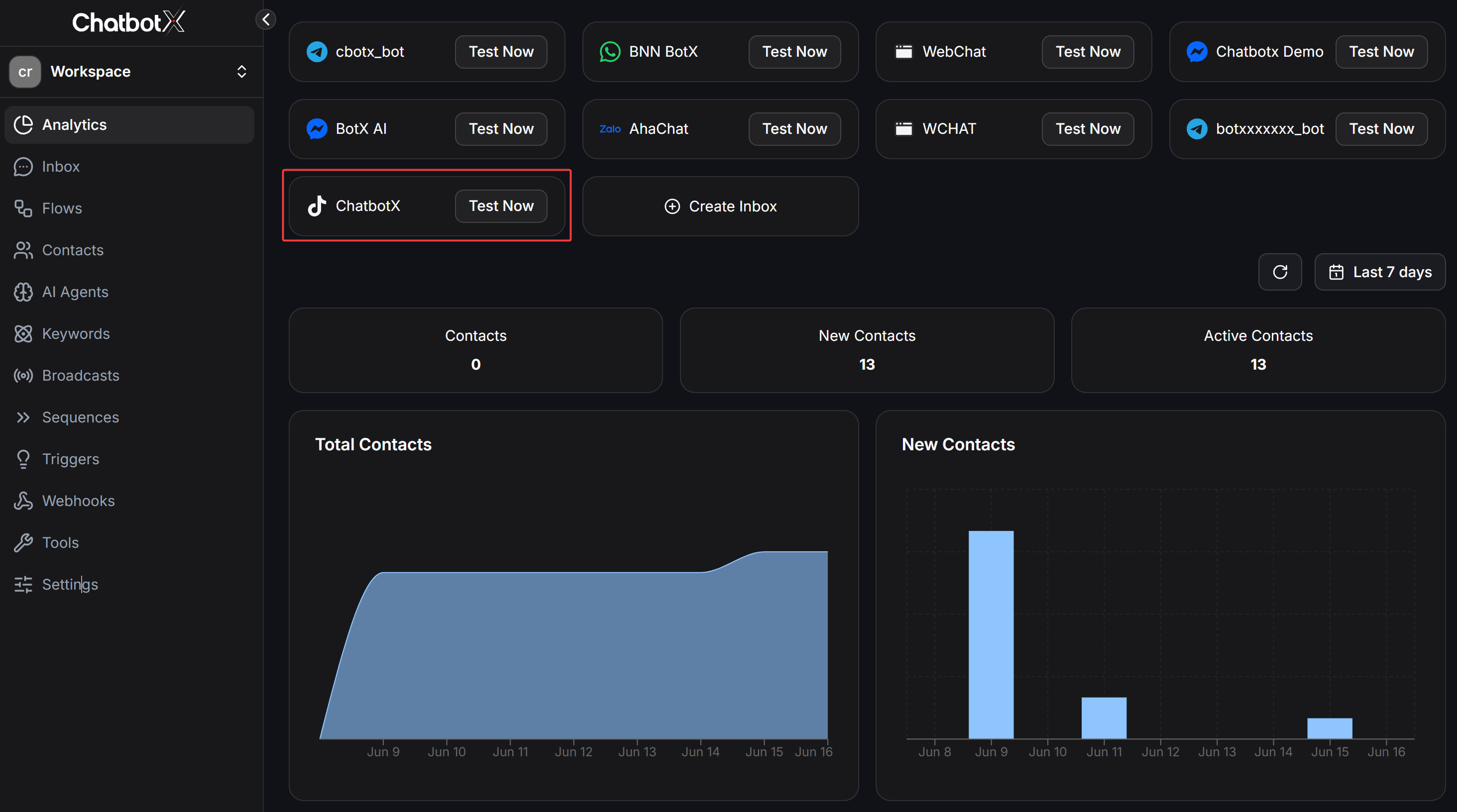Screen dimensions: 1457x812
Task: Open the Analytics menu item
Action: [x=129, y=124]
